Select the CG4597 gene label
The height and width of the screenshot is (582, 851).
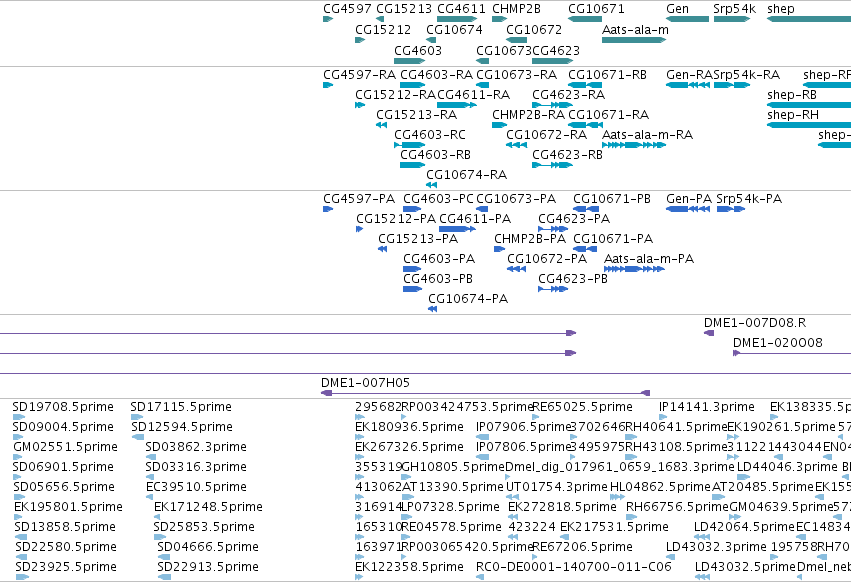(x=347, y=9)
